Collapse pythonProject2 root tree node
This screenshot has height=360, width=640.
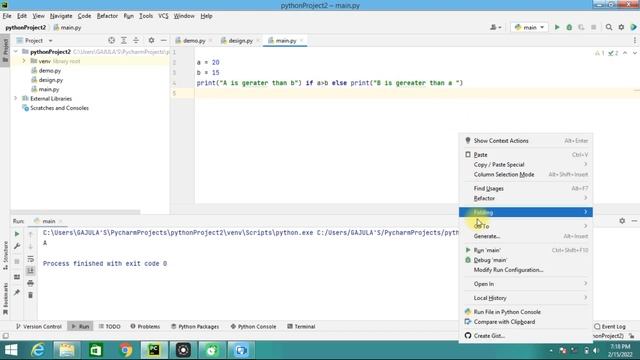[16, 52]
